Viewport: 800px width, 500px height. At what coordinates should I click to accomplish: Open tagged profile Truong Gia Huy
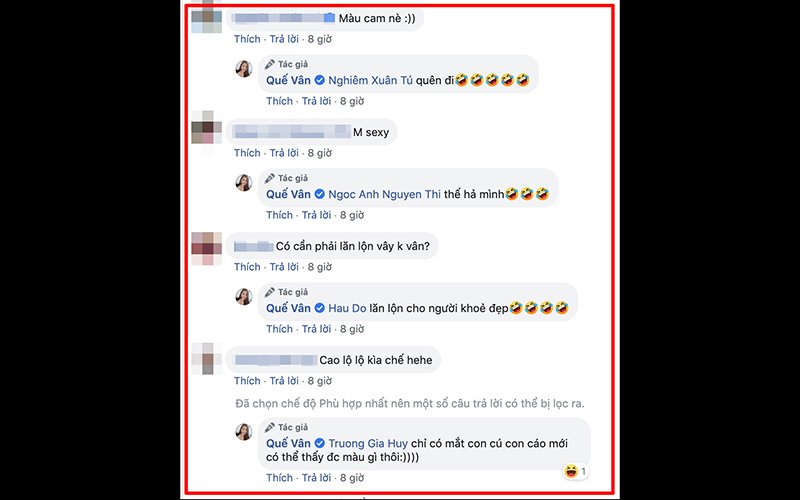[368, 443]
